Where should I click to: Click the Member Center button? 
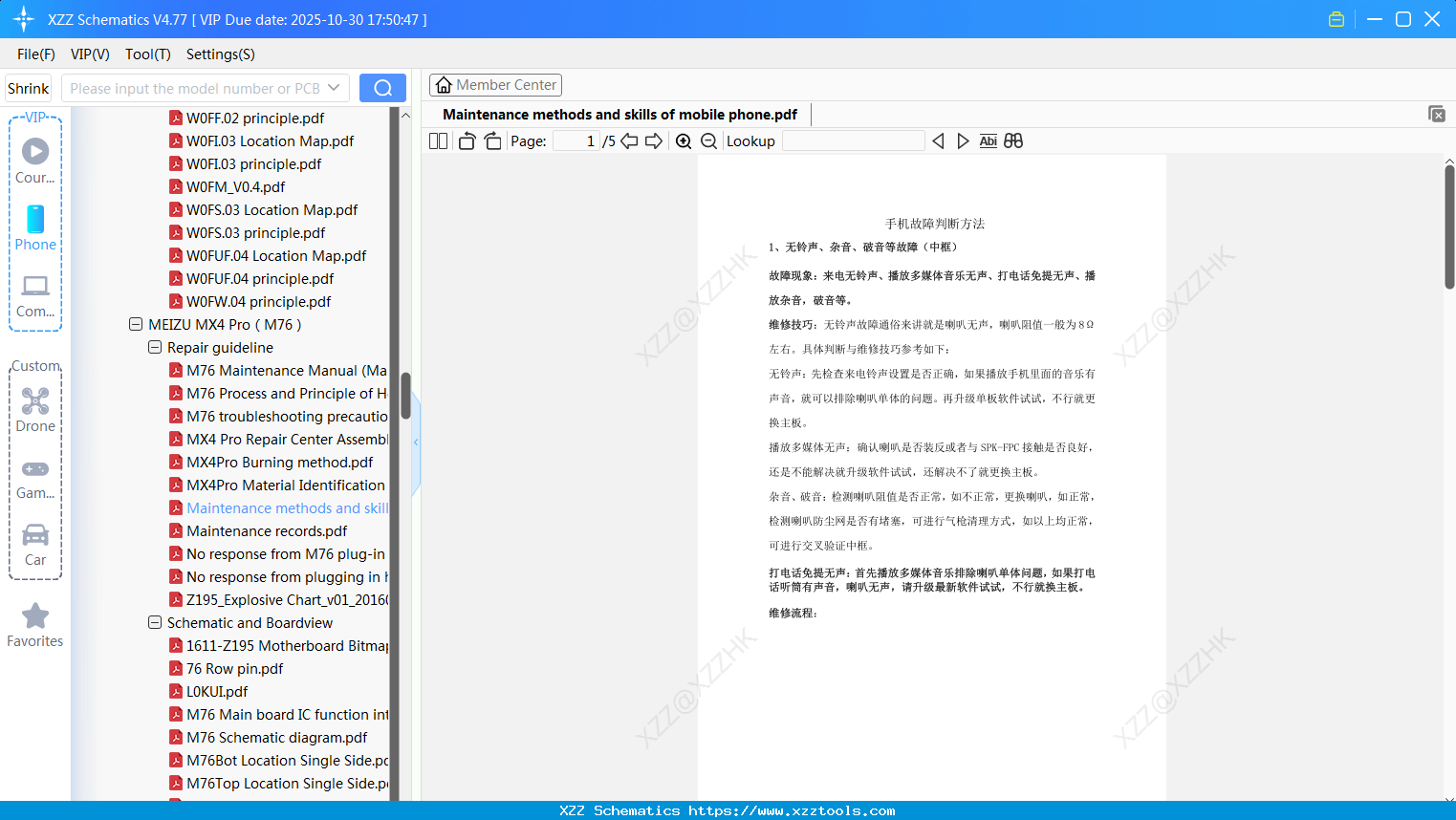(x=495, y=84)
